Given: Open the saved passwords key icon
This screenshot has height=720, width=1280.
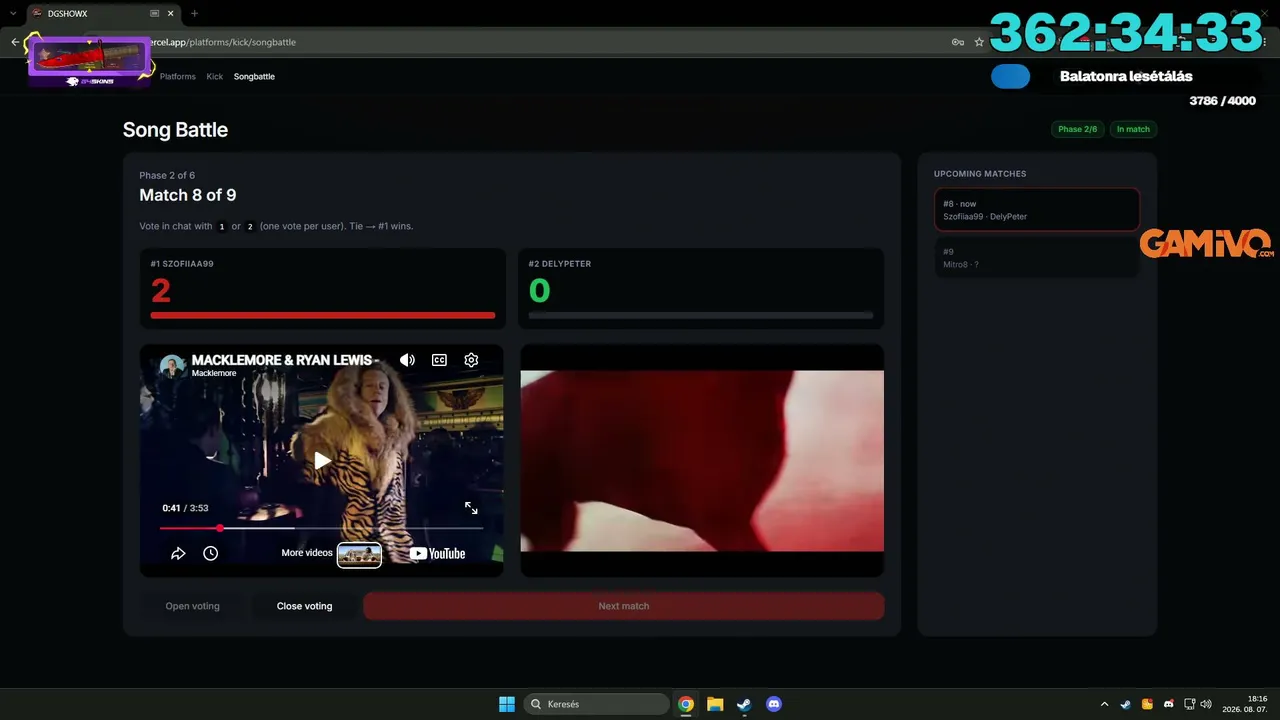Looking at the screenshot, I should click(957, 42).
